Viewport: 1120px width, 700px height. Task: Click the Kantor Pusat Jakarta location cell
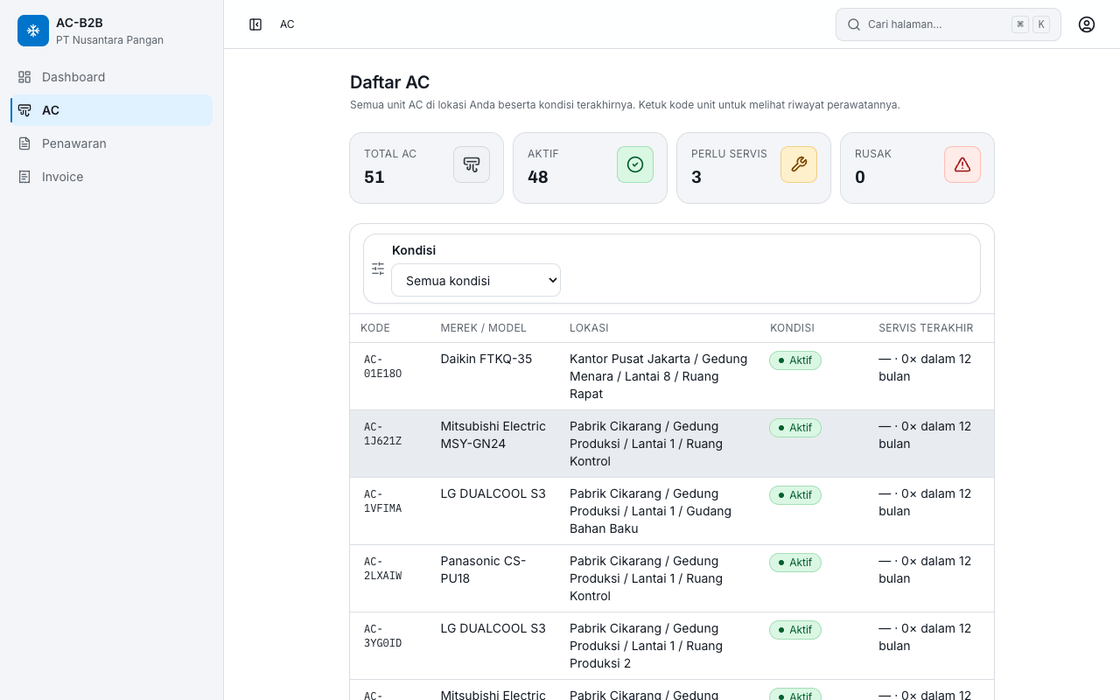[x=659, y=376]
